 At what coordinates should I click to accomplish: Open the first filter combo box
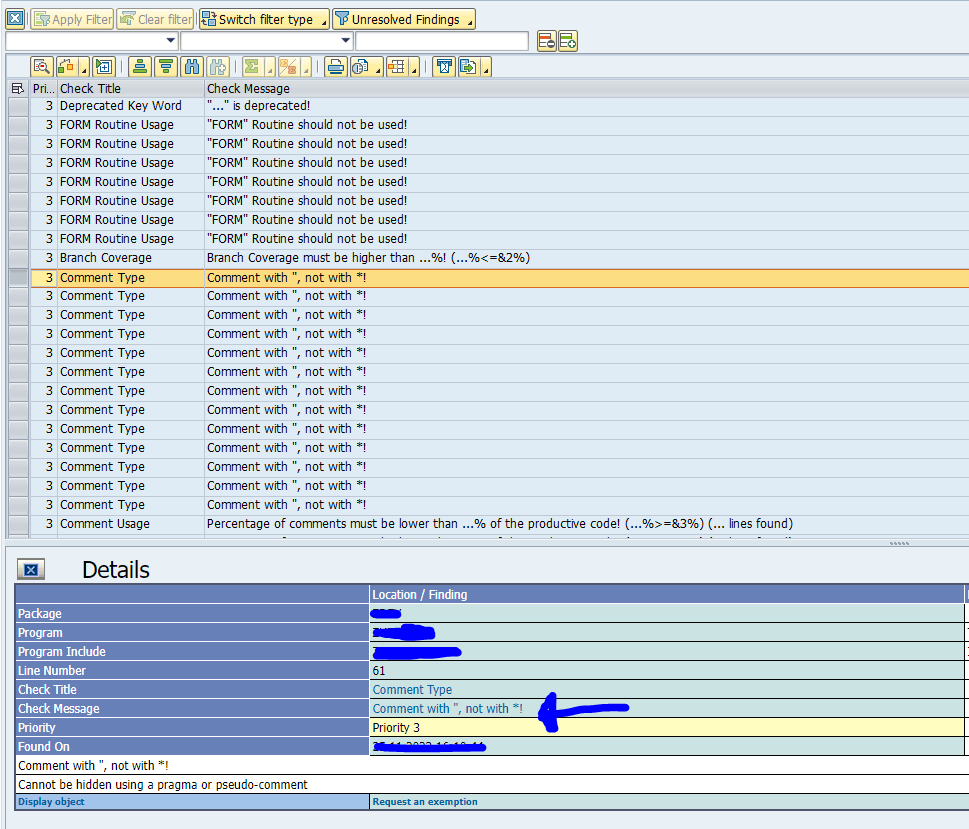168,41
